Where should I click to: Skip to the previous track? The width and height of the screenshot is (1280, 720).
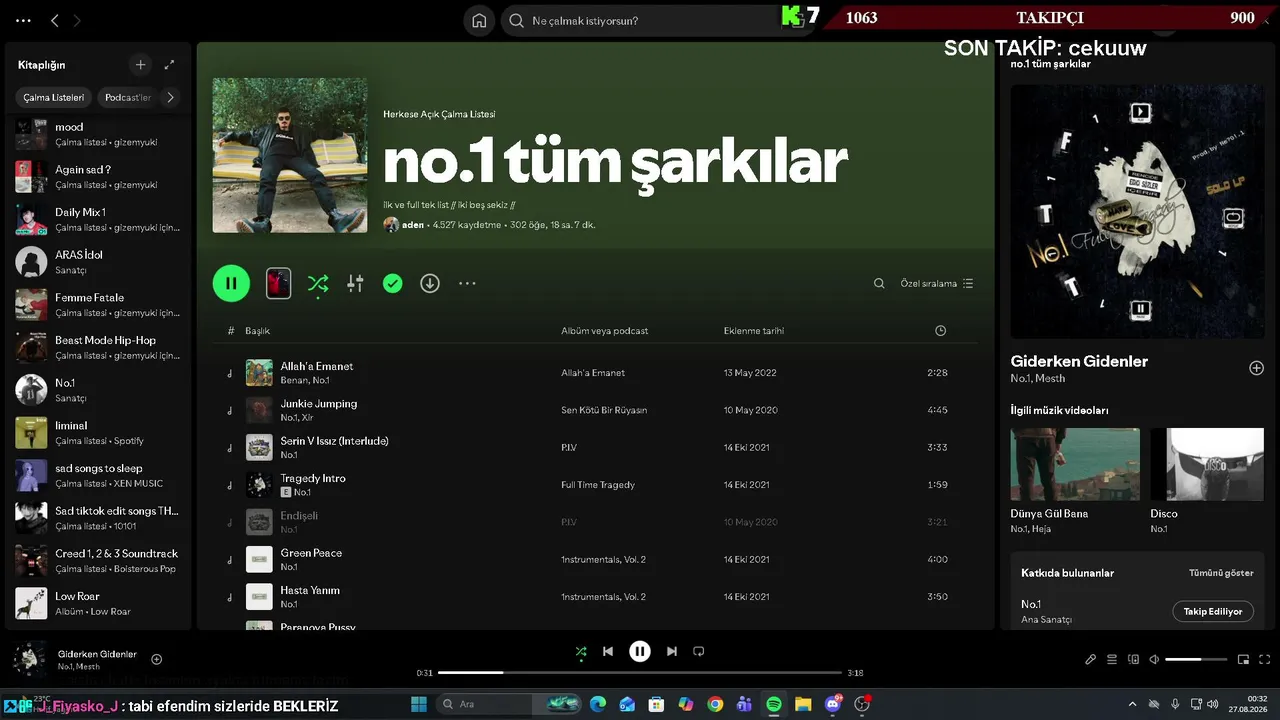tap(608, 652)
